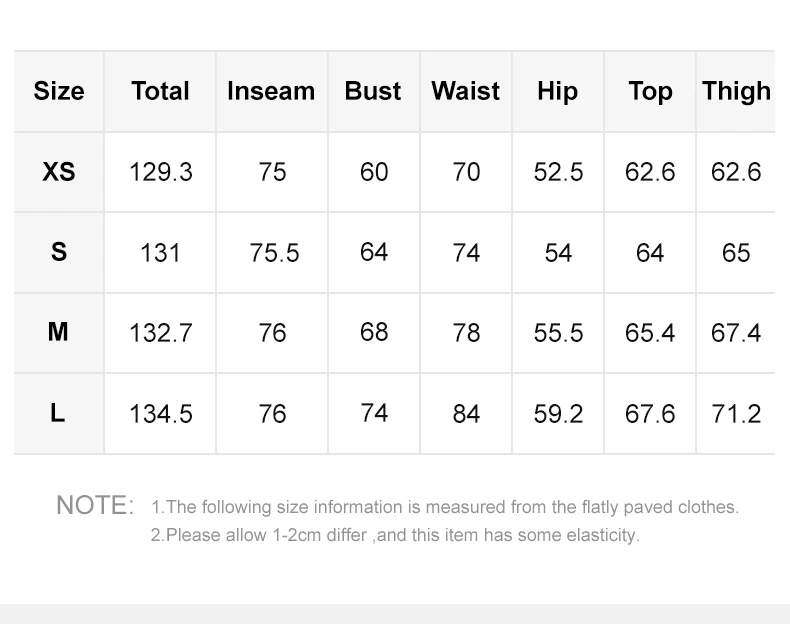Select the Hip column header
Image resolution: width=790 pixels, height=624 pixels.
(x=557, y=91)
